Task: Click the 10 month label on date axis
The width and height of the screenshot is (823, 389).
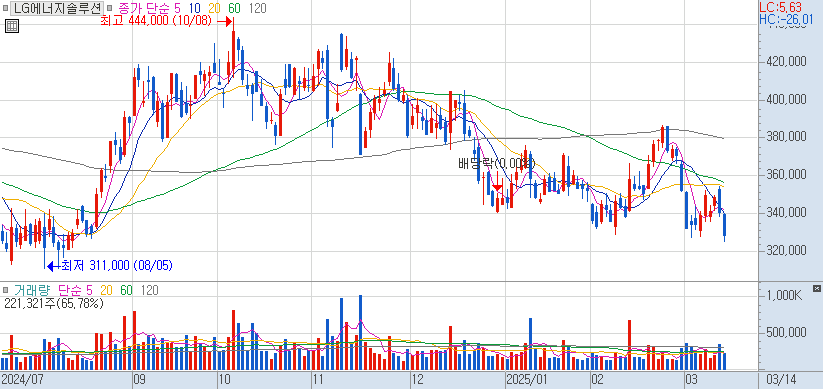Action: click(x=224, y=379)
